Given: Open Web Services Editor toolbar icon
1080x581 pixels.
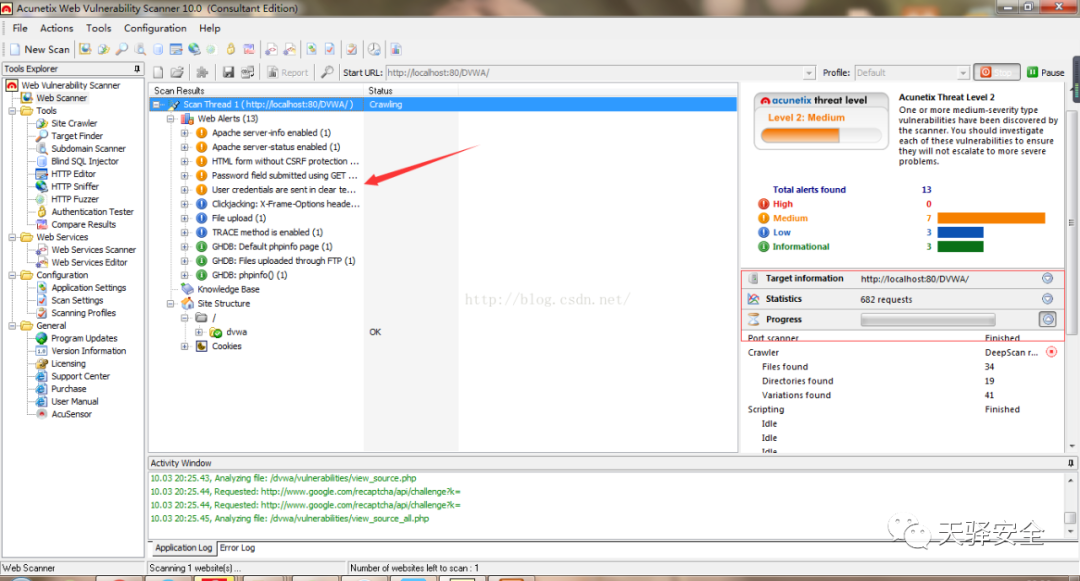Looking at the screenshot, I should (289, 49).
